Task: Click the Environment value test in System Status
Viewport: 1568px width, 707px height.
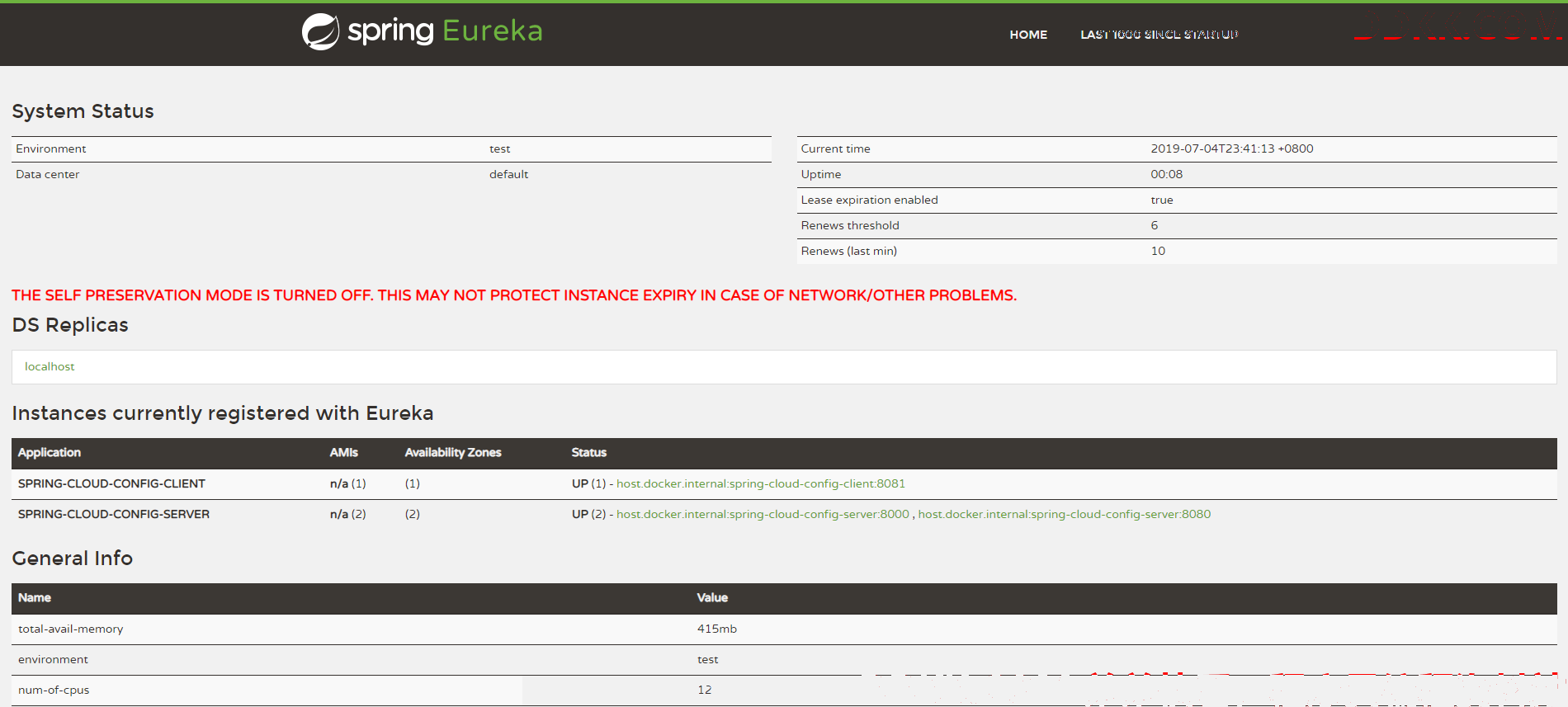Action: [x=499, y=148]
